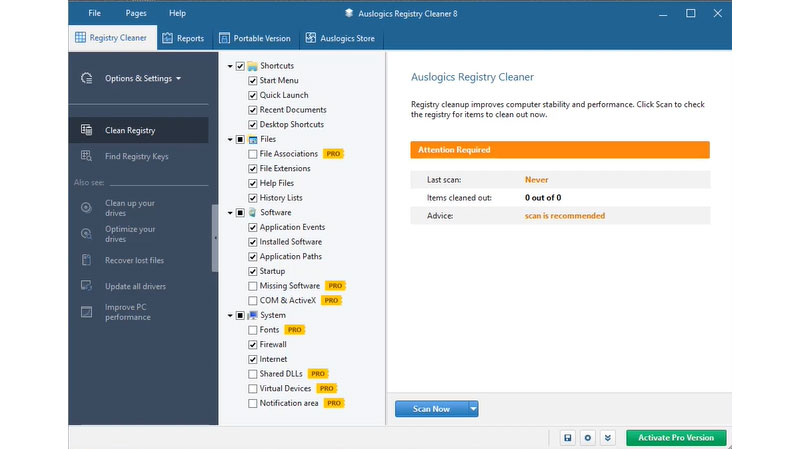Switch to the Portable Version tab

255,38
